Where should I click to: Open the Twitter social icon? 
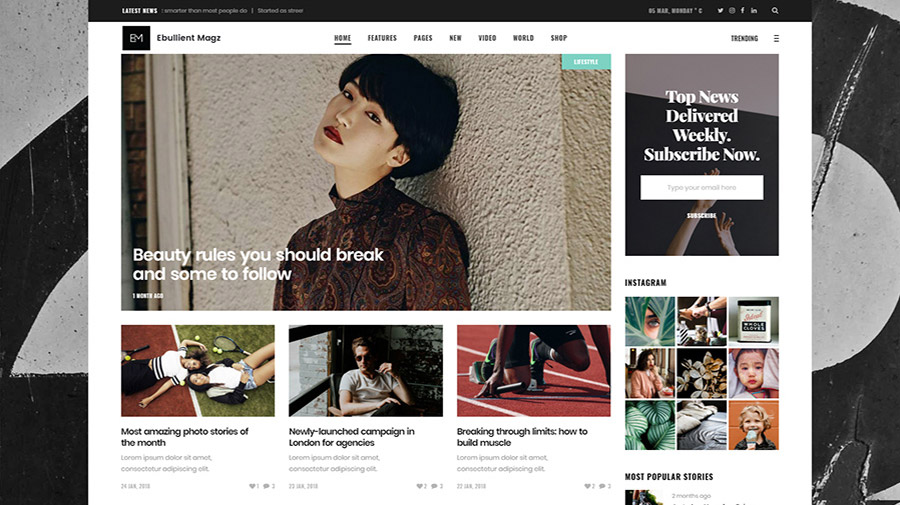720,10
